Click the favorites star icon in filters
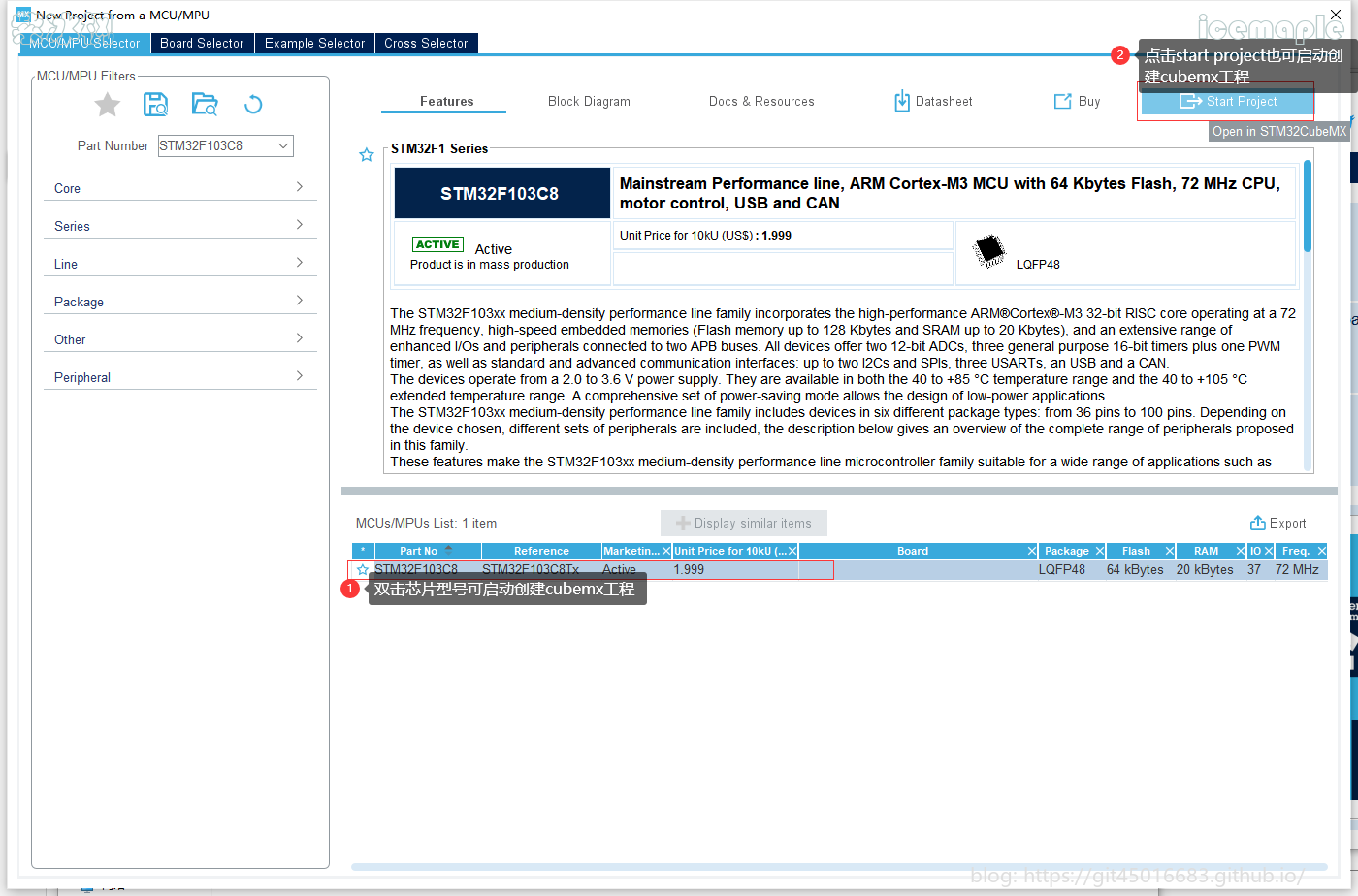This screenshot has width=1358, height=896. 108,105
